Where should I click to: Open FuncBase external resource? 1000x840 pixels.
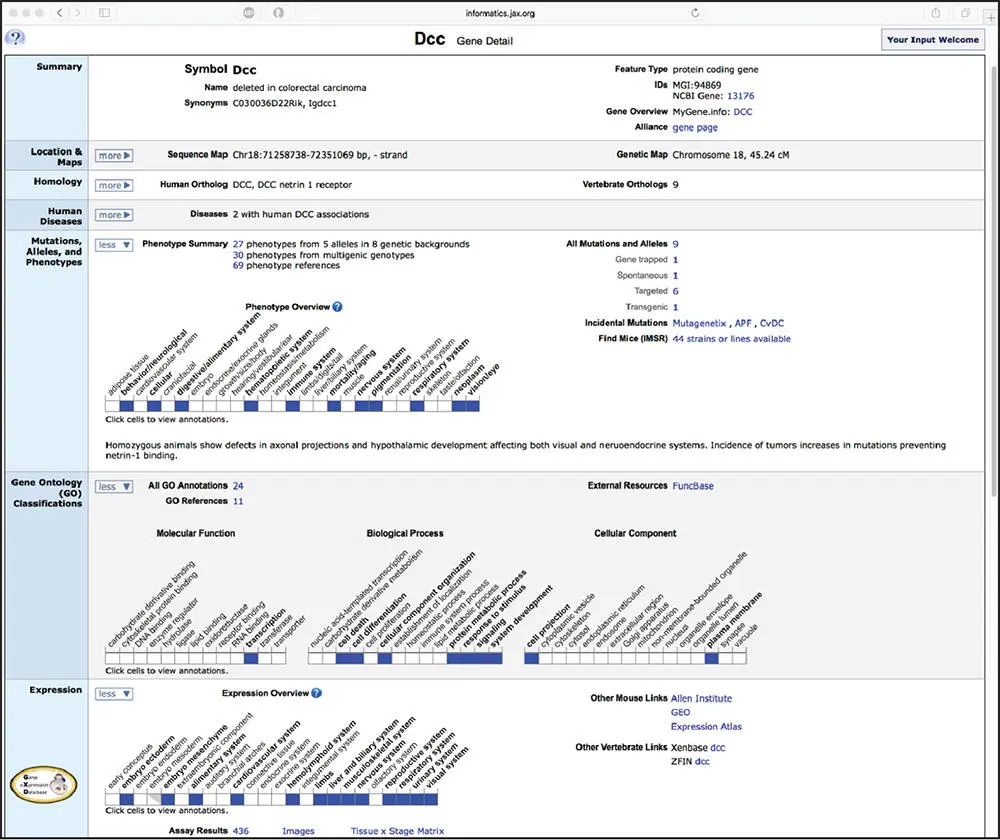pos(693,486)
